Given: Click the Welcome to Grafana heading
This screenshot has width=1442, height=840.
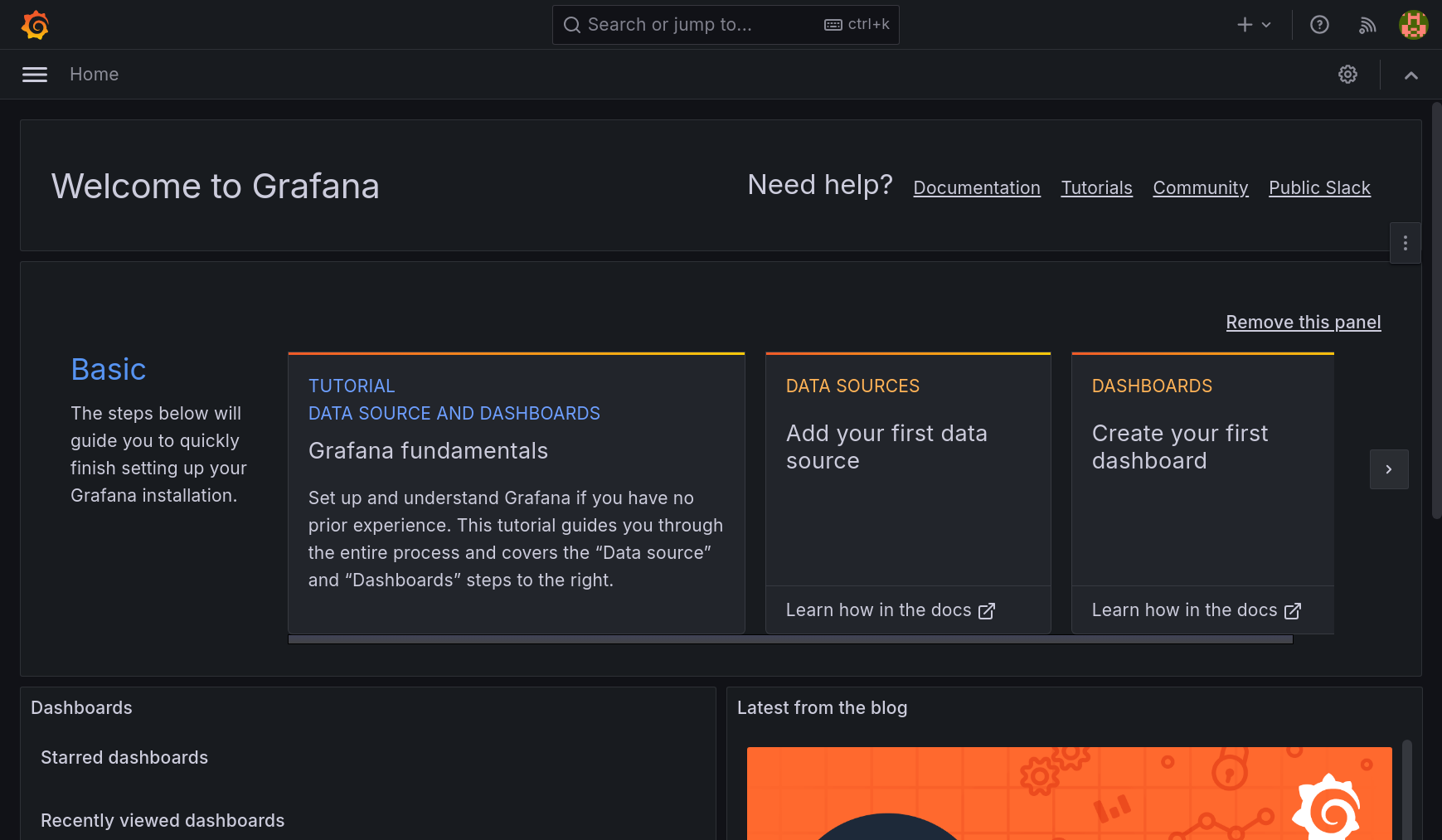Looking at the screenshot, I should [x=216, y=187].
